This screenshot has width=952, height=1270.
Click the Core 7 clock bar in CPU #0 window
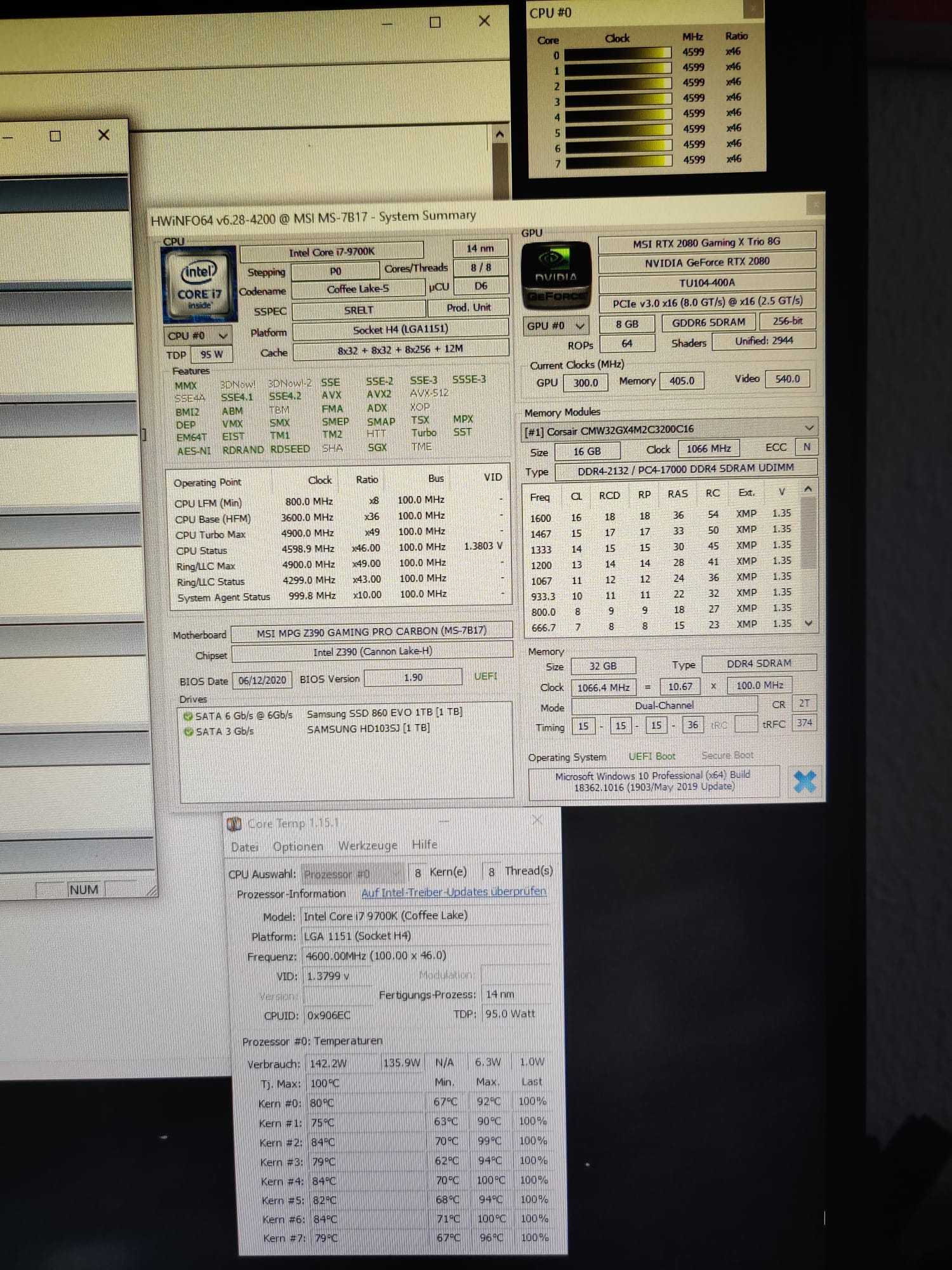619,161
